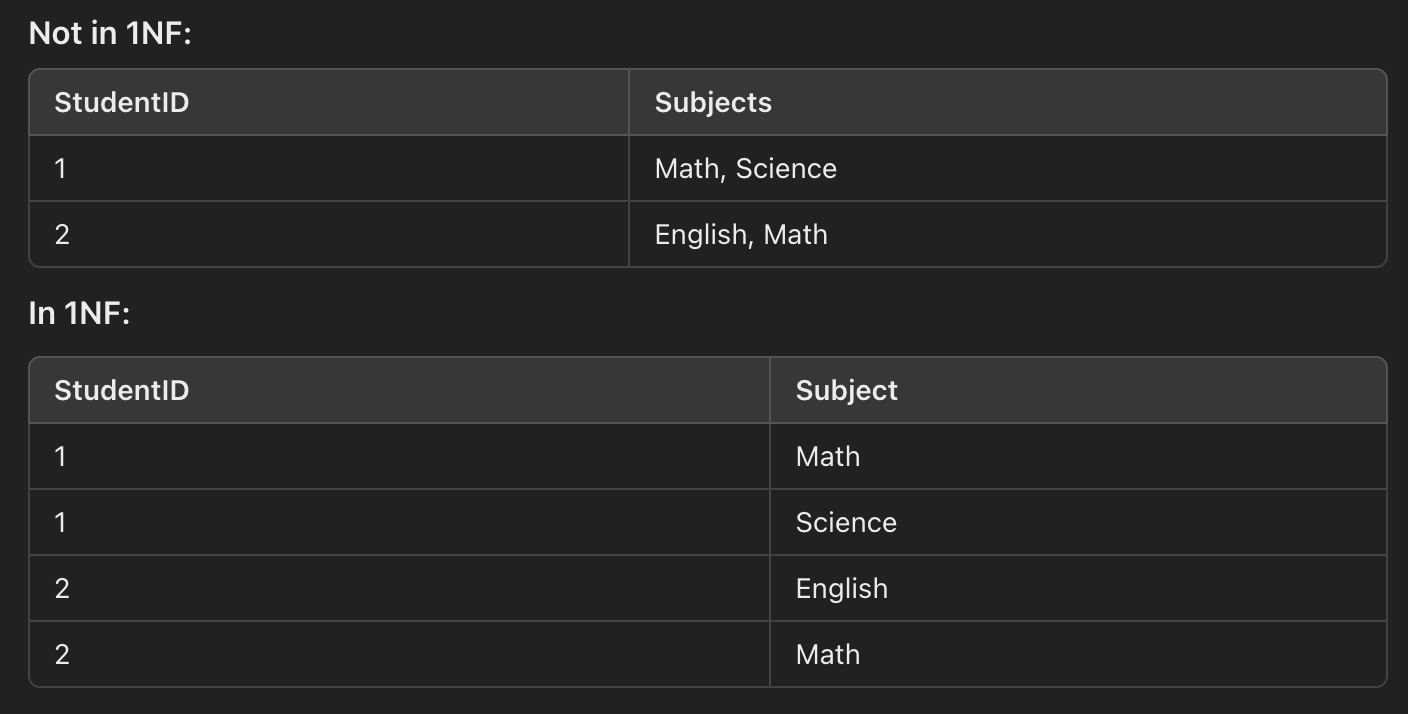This screenshot has width=1408, height=714.
Task: Select the StudentID header in first table
Action: [x=329, y=102]
